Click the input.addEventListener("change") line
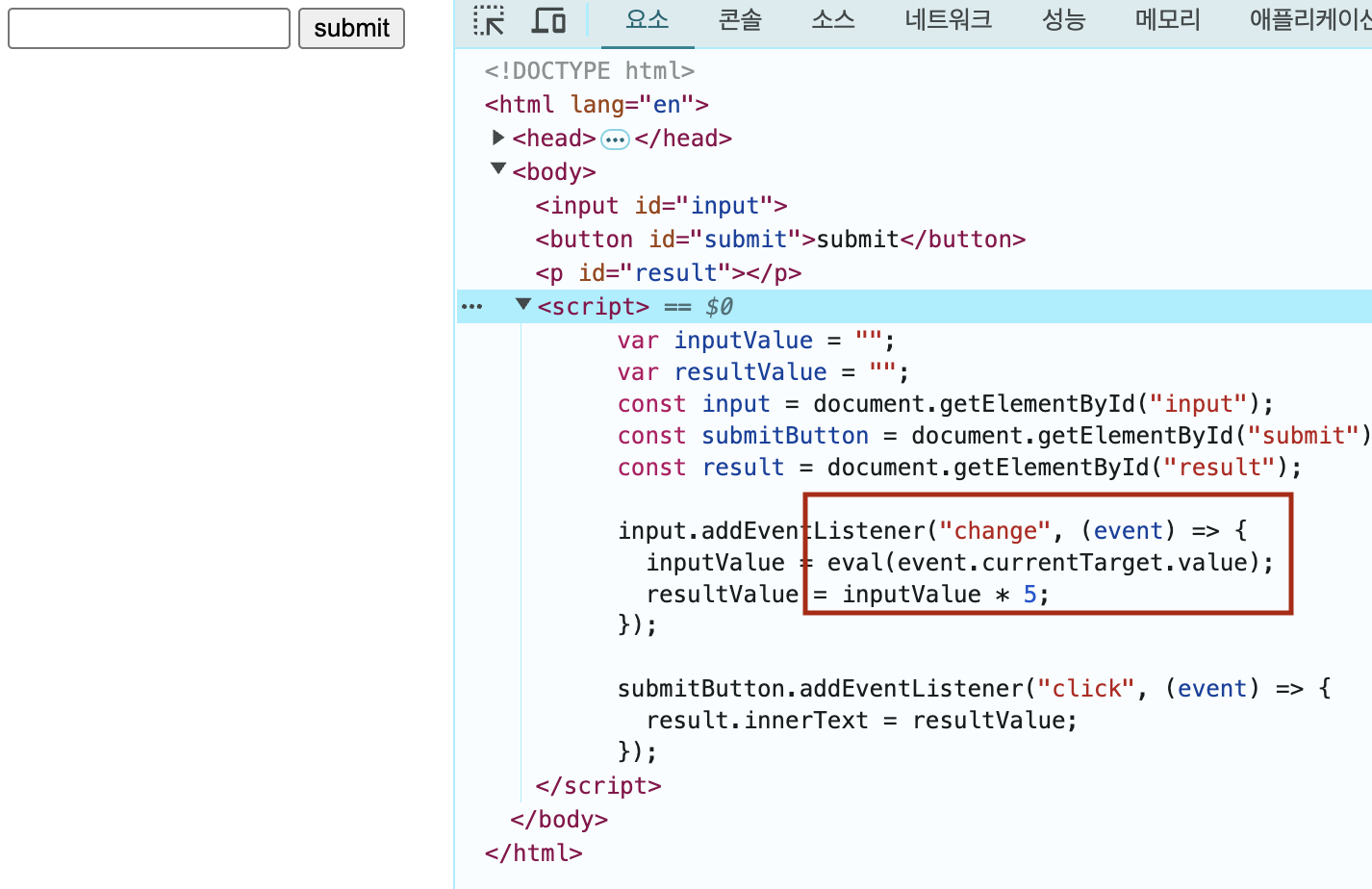 (x=932, y=531)
